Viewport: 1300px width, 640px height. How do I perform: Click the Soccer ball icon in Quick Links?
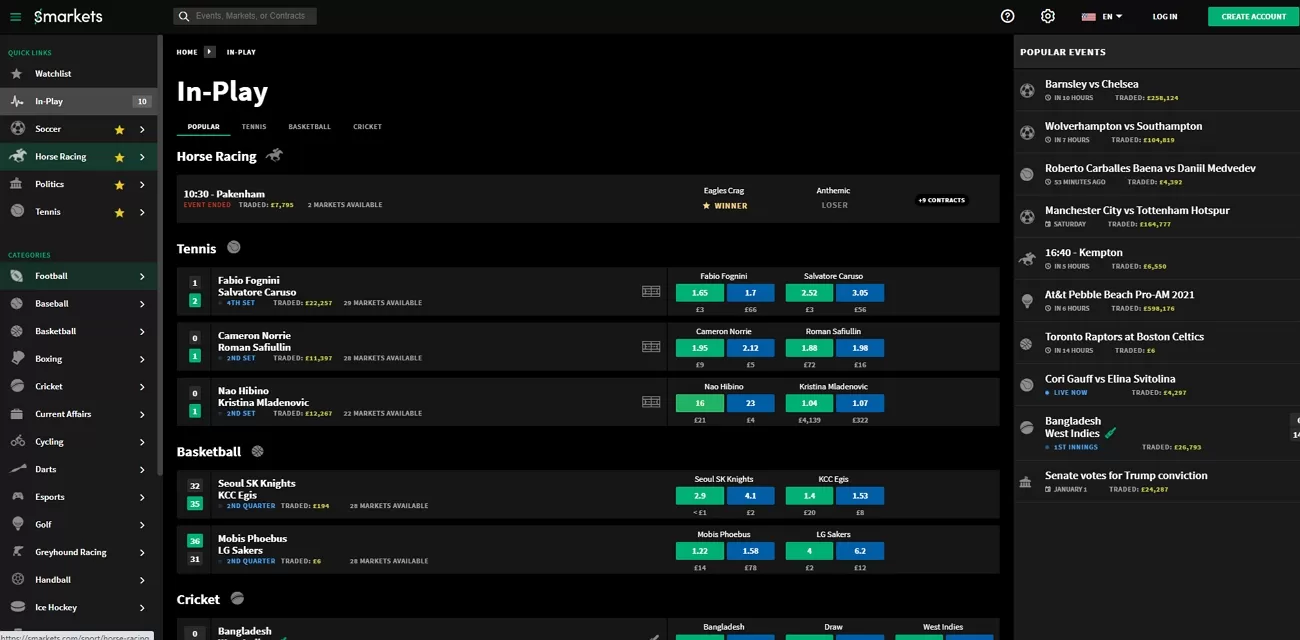[17, 129]
